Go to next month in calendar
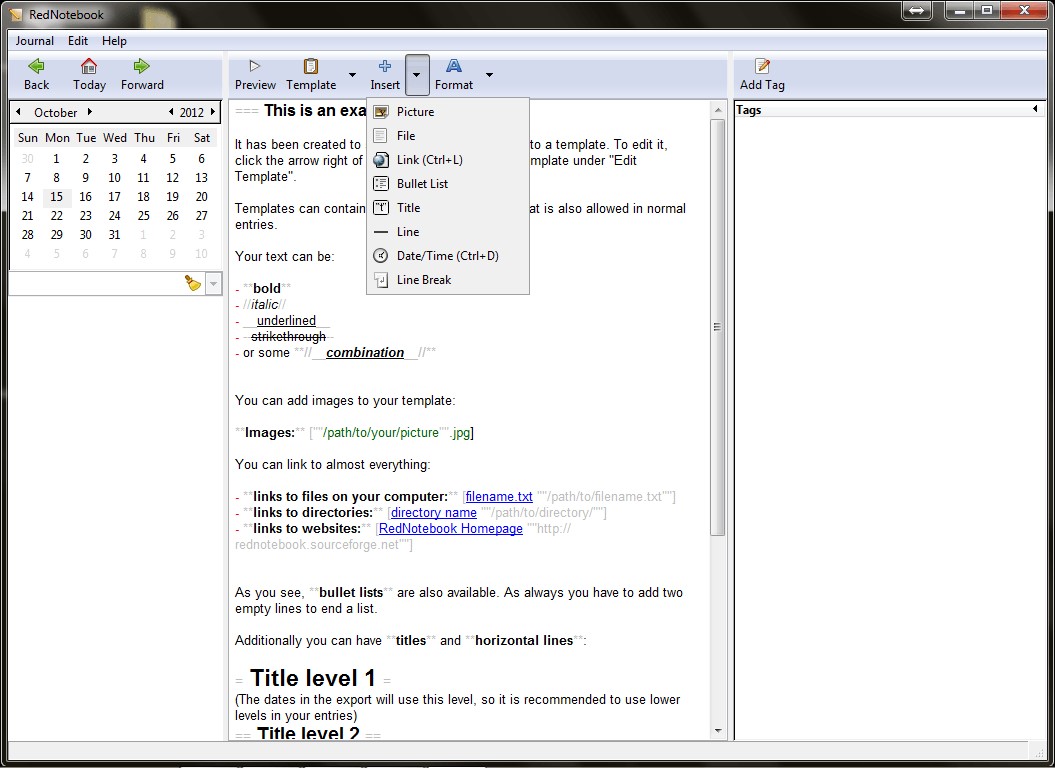This screenshot has width=1055, height=768. tap(90, 112)
